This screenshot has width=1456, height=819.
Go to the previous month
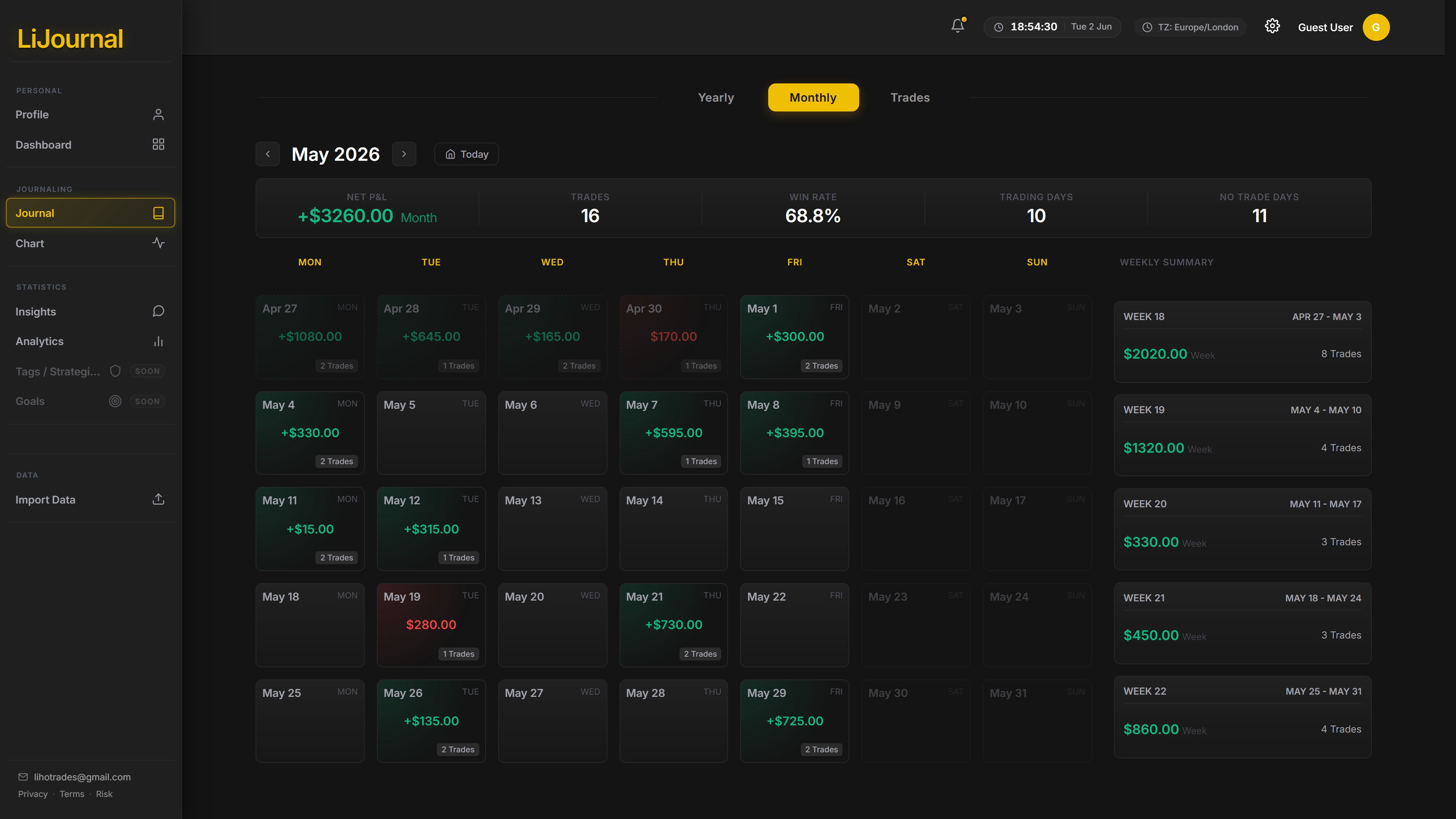pos(268,154)
